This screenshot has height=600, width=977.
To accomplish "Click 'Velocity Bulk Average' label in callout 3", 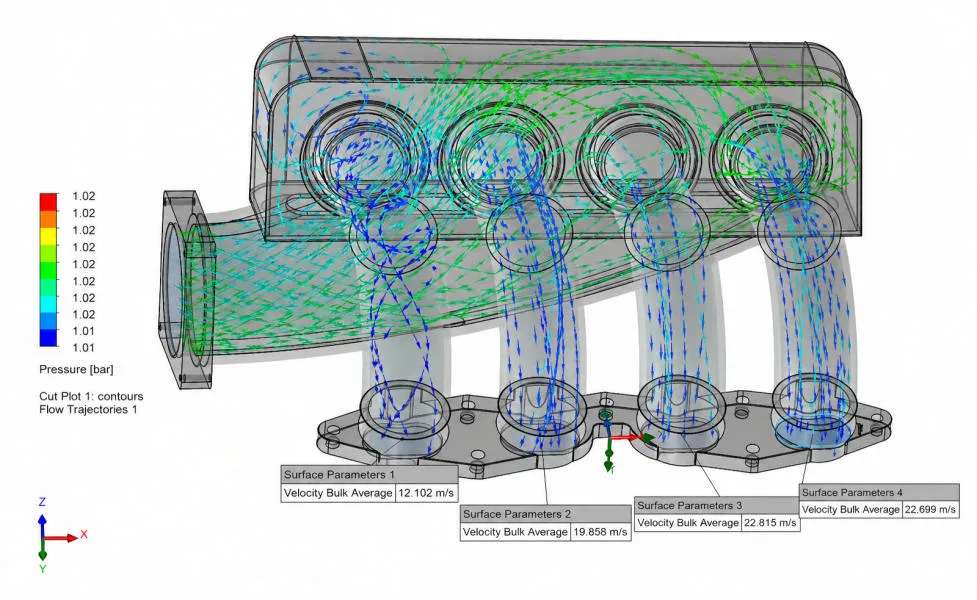I will coord(688,523).
